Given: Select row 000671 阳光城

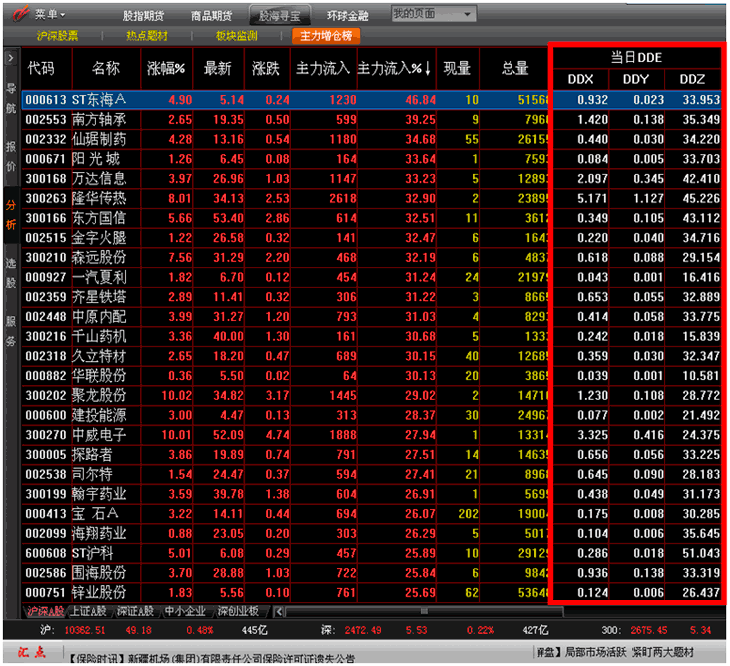Looking at the screenshot, I should (x=372, y=159).
